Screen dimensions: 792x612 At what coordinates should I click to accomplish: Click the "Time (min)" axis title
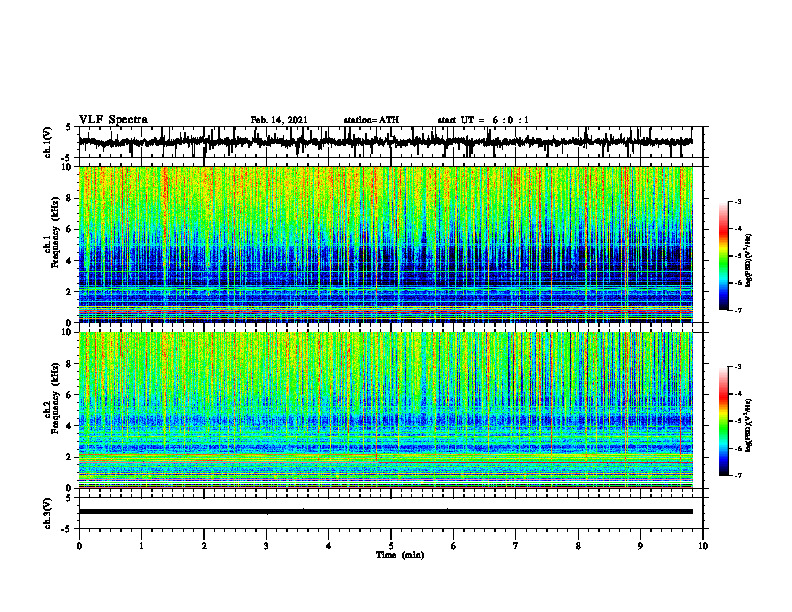coord(400,555)
